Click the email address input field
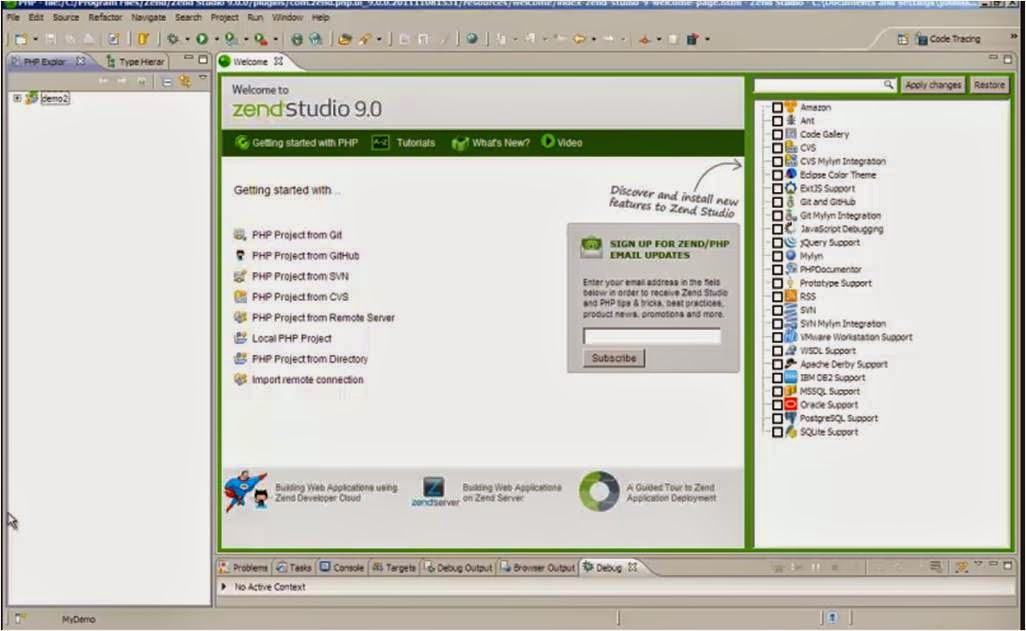Image resolution: width=1026 pixels, height=631 pixels. (652, 336)
